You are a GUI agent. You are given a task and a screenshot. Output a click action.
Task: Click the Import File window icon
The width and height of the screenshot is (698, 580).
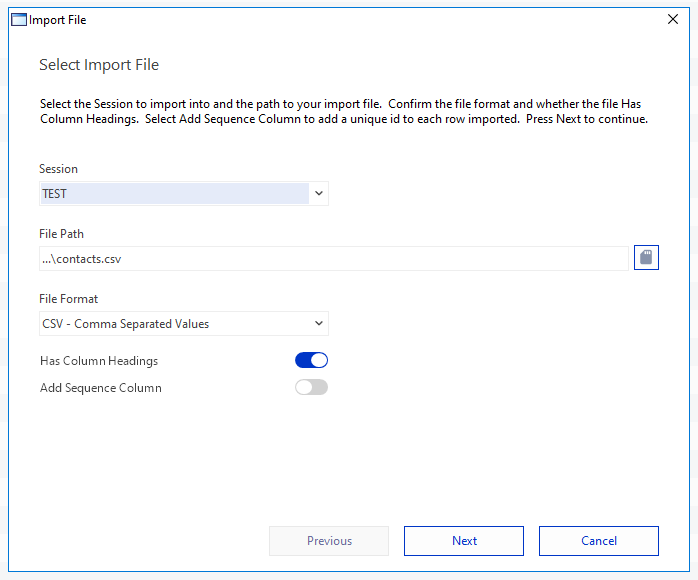pos(19,20)
